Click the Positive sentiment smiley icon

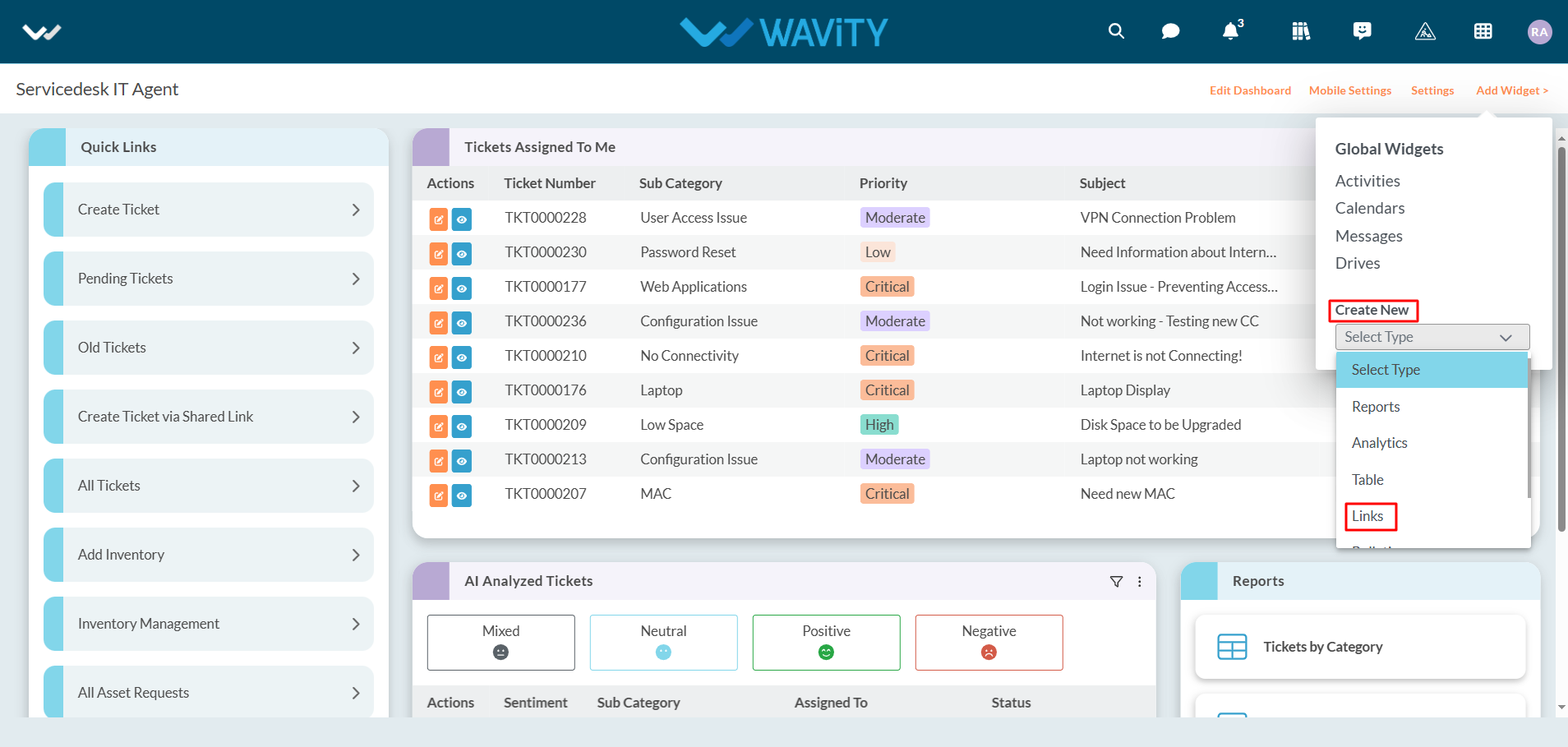[826, 652]
